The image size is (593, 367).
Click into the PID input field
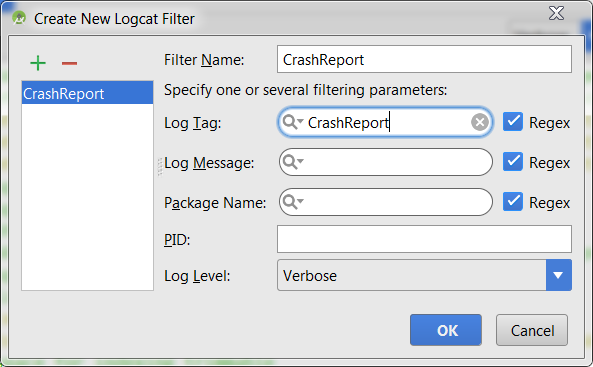point(424,239)
